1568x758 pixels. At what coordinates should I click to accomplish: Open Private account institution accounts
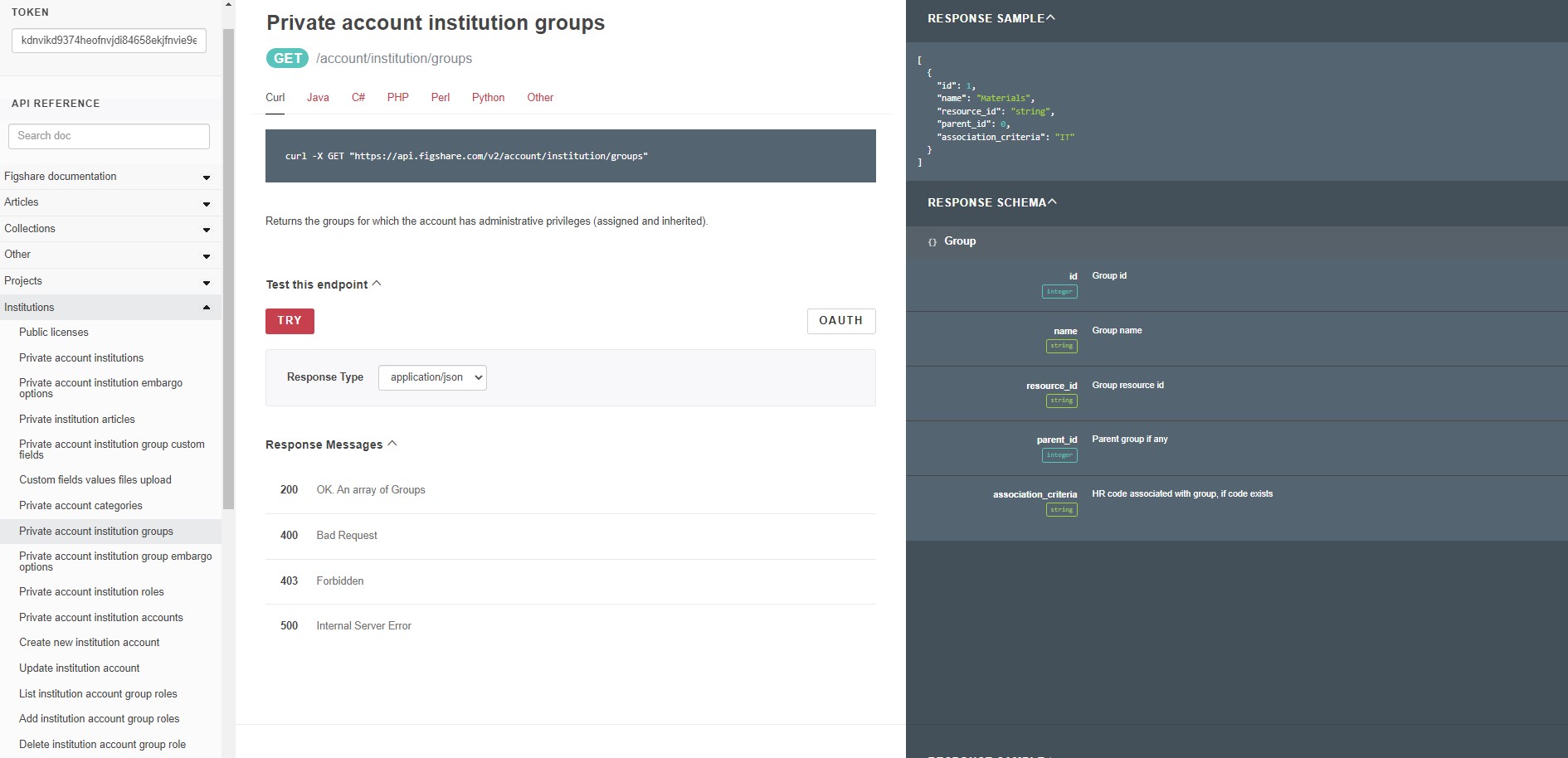click(x=101, y=618)
